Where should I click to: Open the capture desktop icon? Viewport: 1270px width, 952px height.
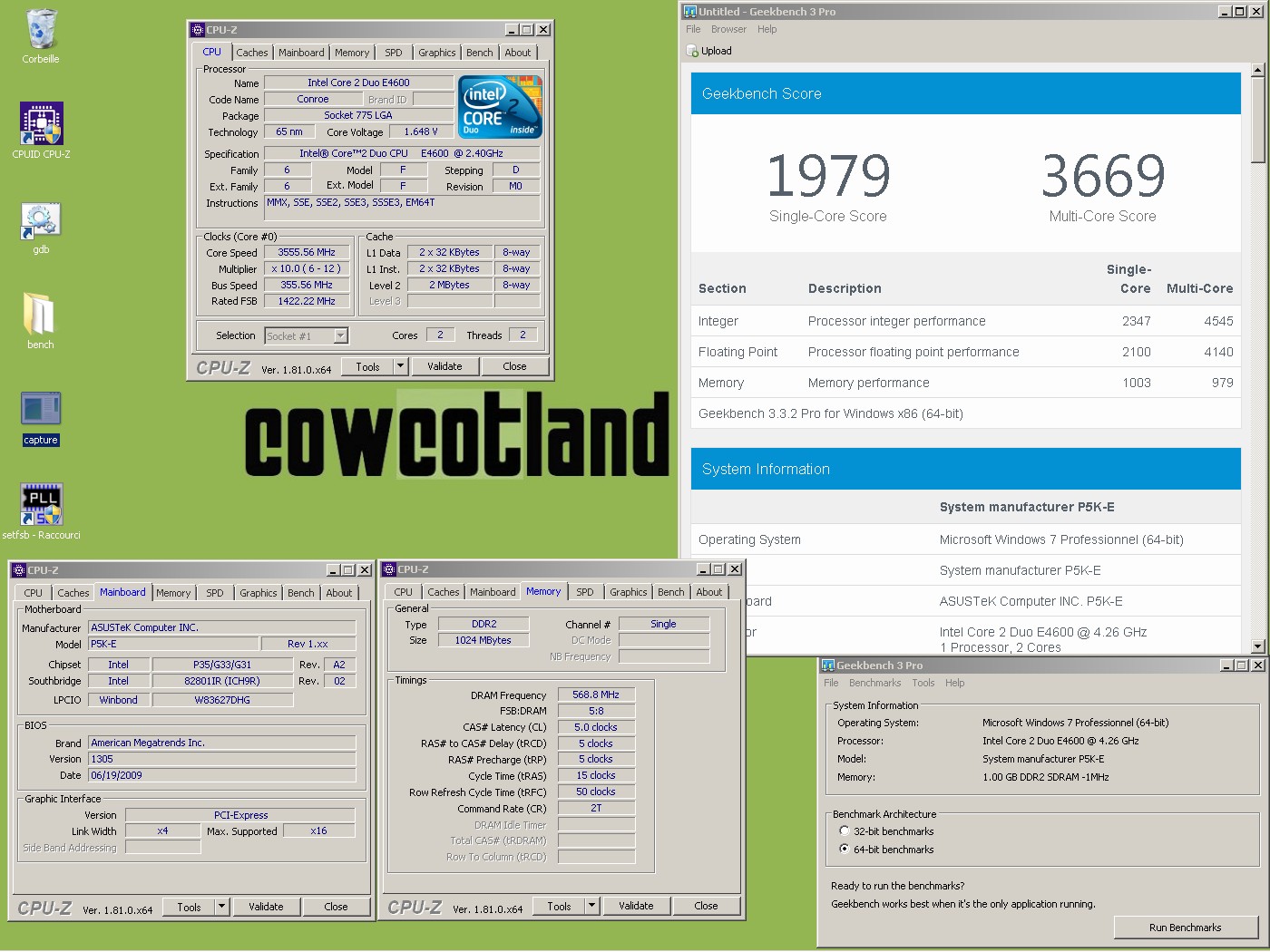[x=41, y=409]
